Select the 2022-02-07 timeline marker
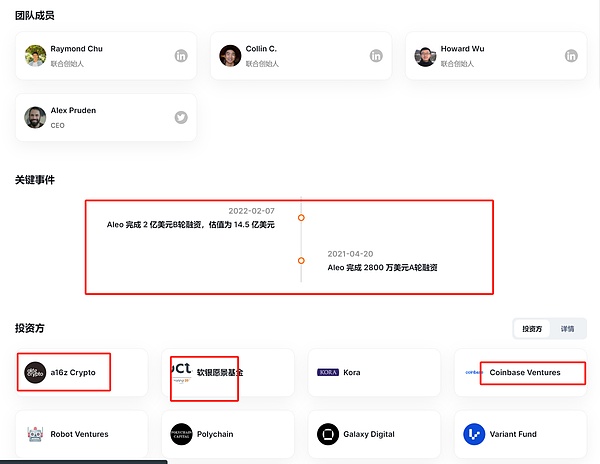The height and width of the screenshot is (464, 600). [x=301, y=217]
